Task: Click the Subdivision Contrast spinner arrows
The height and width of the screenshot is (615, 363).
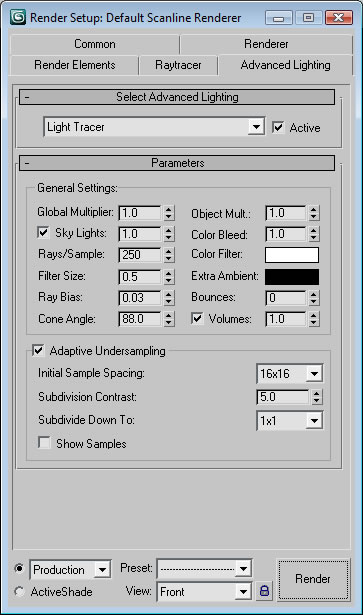Action: (x=317, y=397)
